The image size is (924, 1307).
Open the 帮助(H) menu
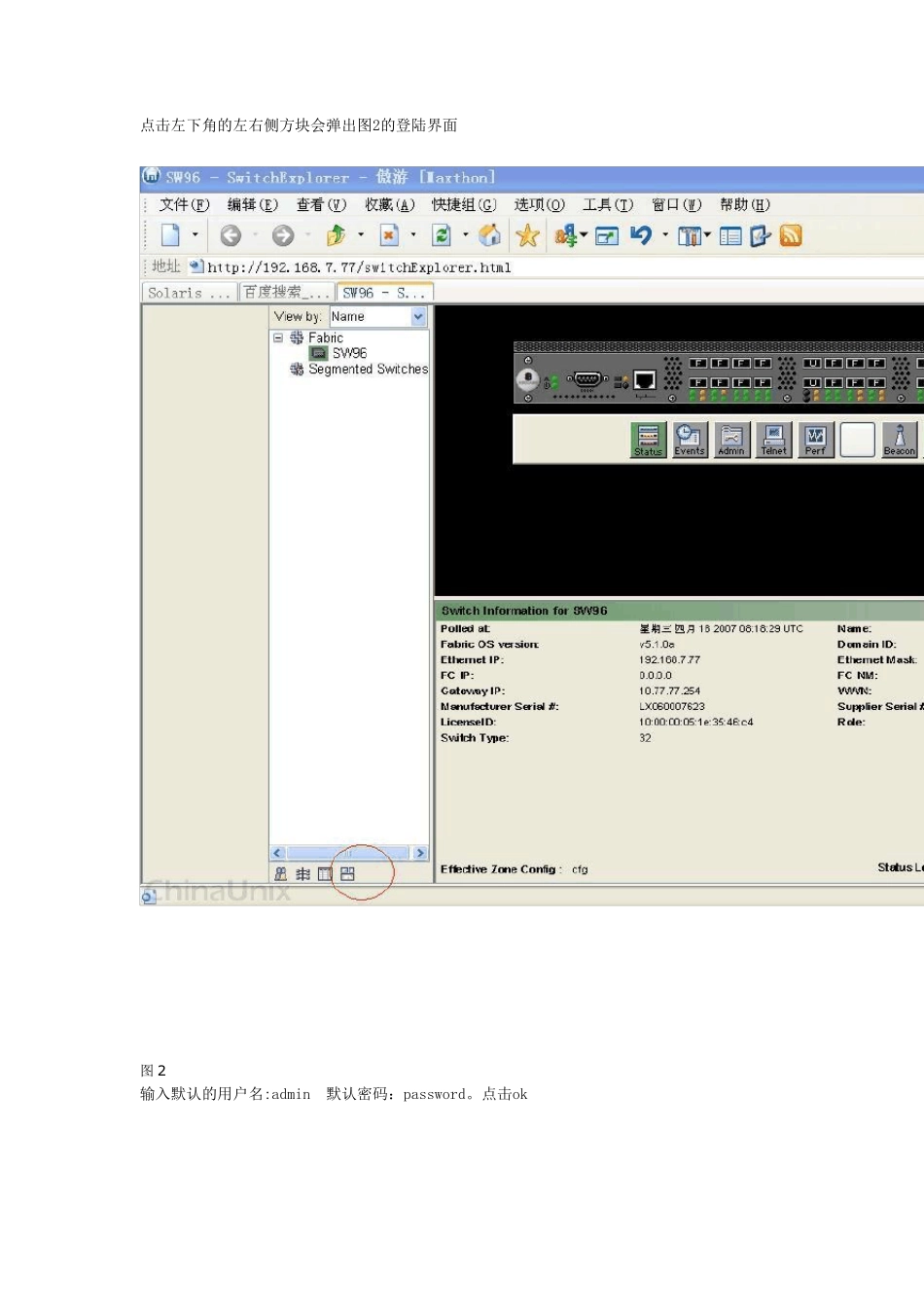point(745,204)
